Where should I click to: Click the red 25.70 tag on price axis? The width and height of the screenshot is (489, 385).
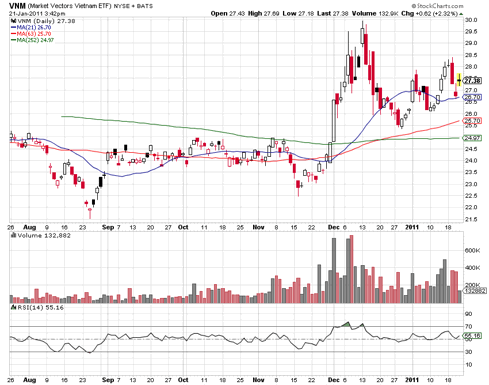473,121
